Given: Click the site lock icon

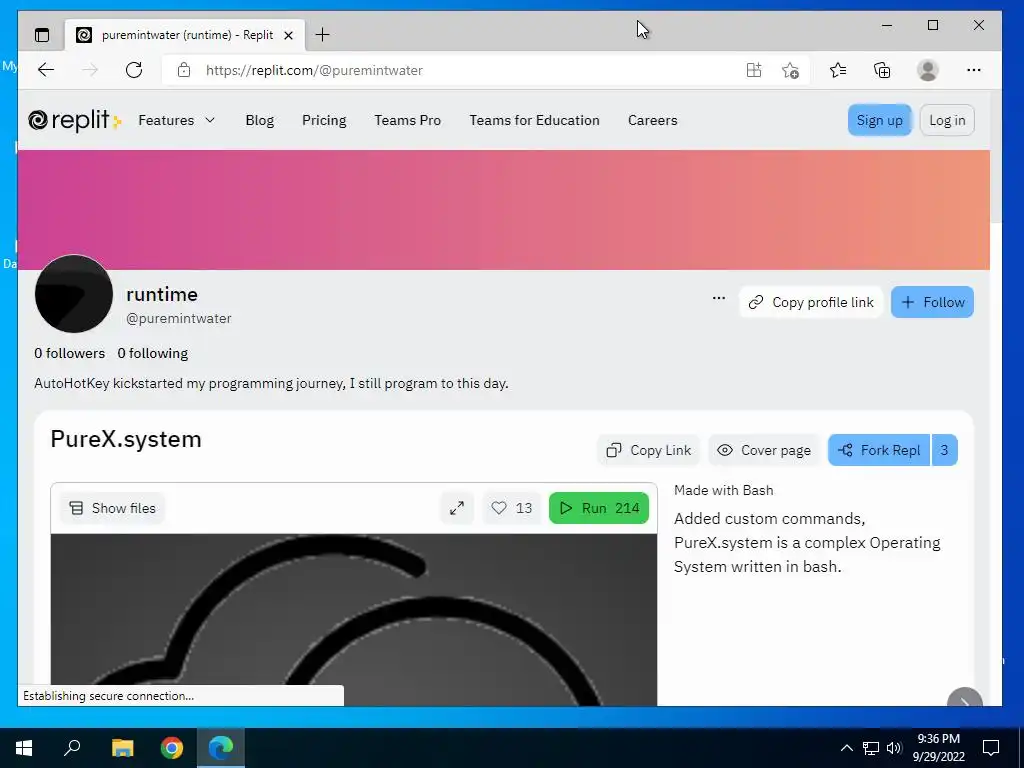Looking at the screenshot, I should tap(184, 70).
